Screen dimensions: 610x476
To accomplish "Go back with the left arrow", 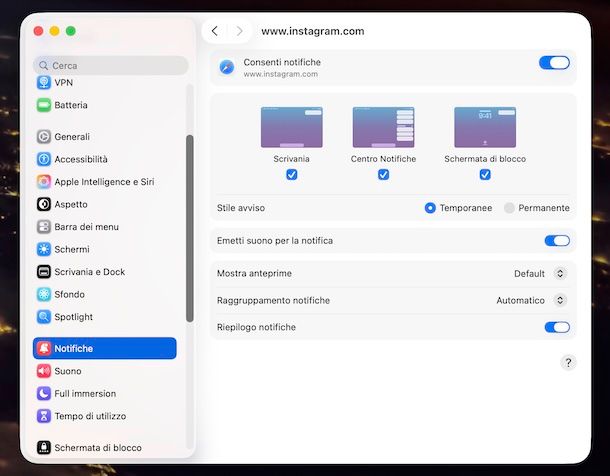I will point(214,31).
